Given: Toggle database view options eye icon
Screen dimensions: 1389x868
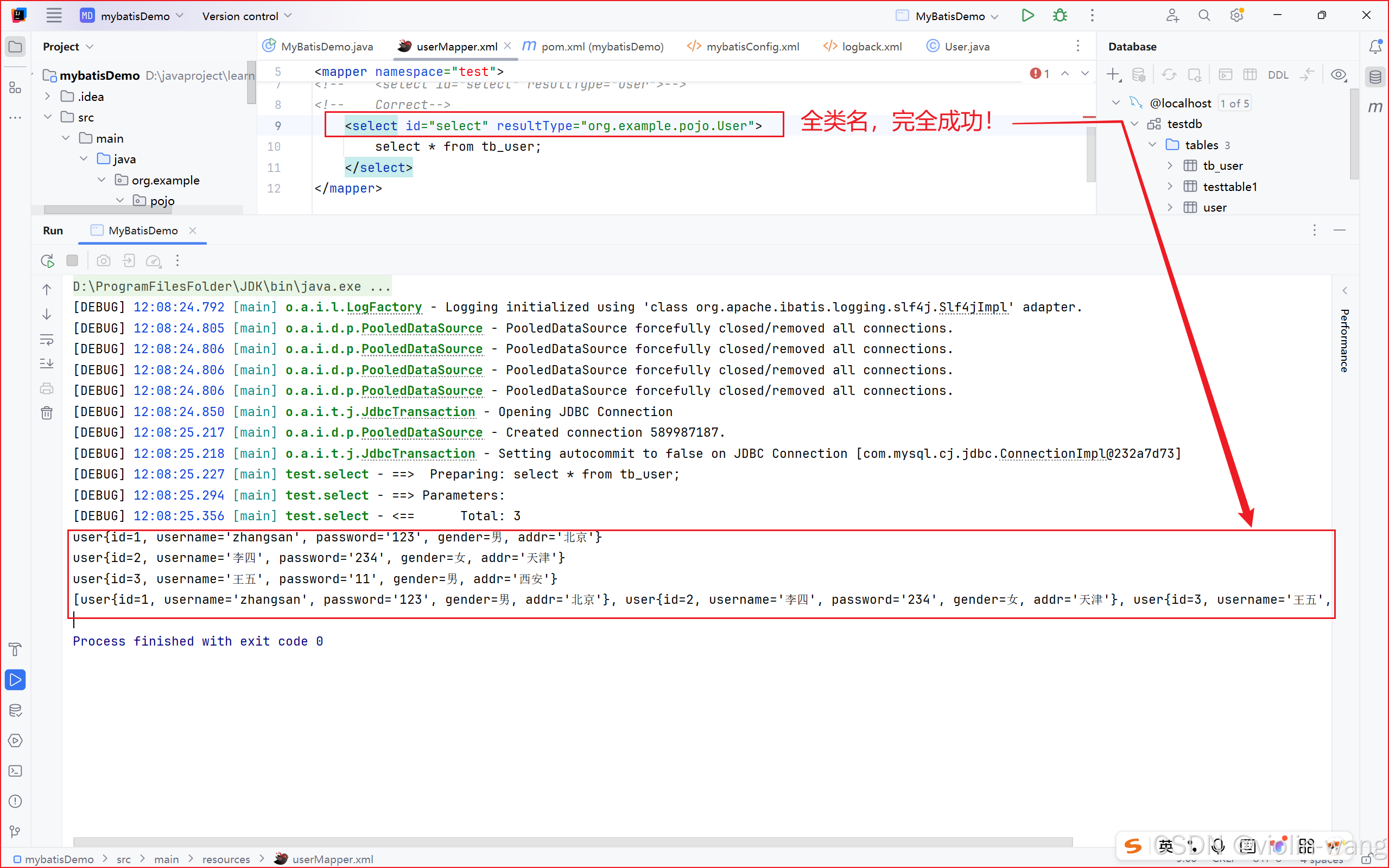Looking at the screenshot, I should tap(1339, 75).
